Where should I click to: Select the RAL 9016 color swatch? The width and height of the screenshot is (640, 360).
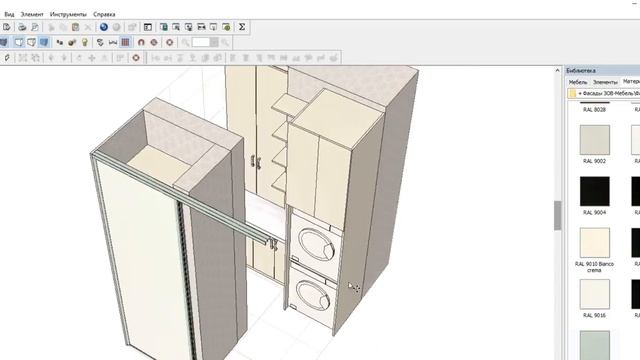pyautogui.click(x=594, y=294)
